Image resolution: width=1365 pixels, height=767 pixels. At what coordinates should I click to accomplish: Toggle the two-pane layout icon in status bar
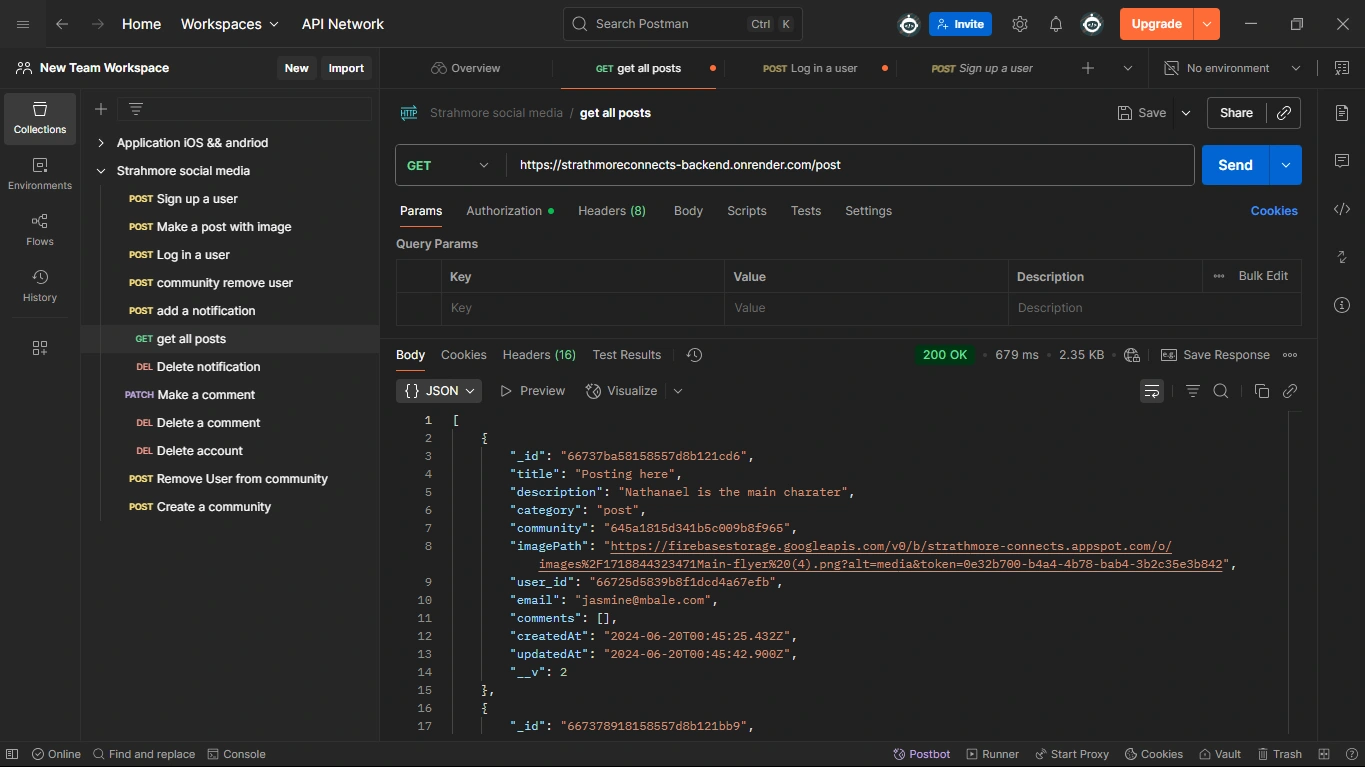[1324, 754]
